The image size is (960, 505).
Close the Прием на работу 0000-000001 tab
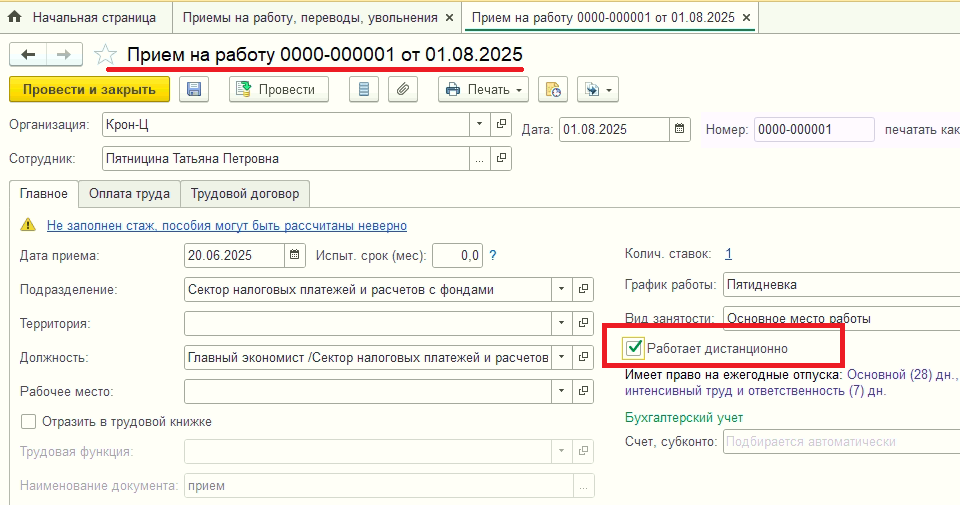[746, 18]
